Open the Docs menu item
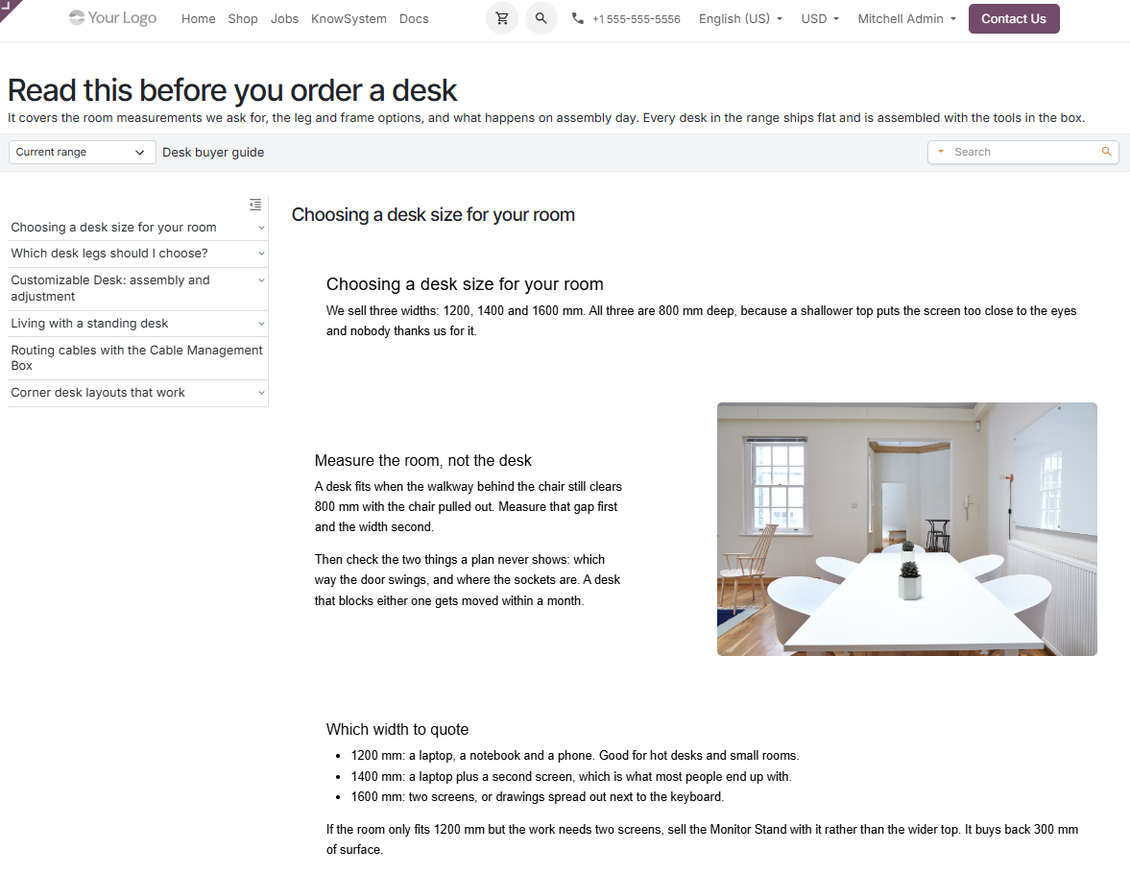1130x875 pixels. pos(414,19)
